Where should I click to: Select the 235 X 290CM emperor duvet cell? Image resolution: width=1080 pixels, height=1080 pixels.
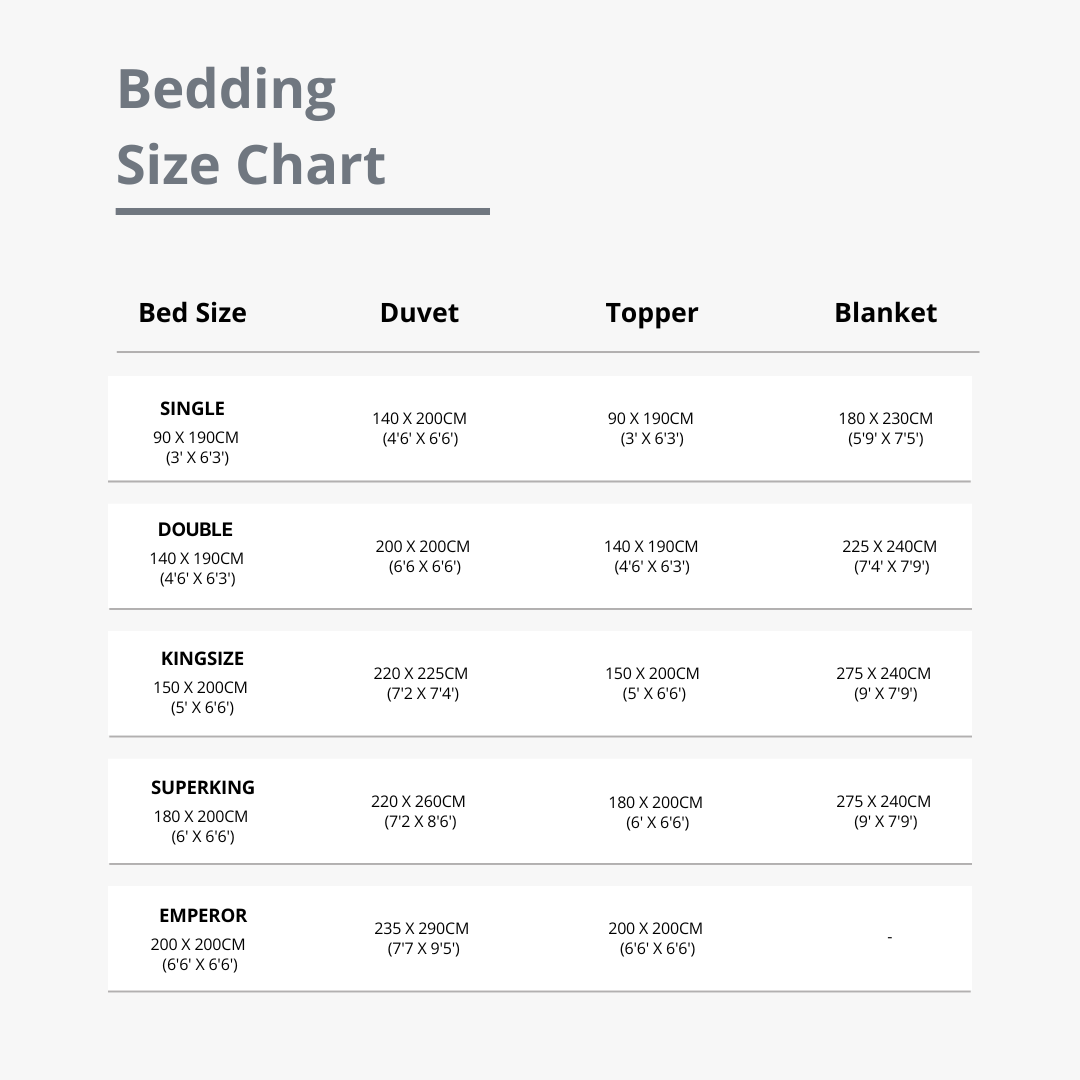coord(422,938)
